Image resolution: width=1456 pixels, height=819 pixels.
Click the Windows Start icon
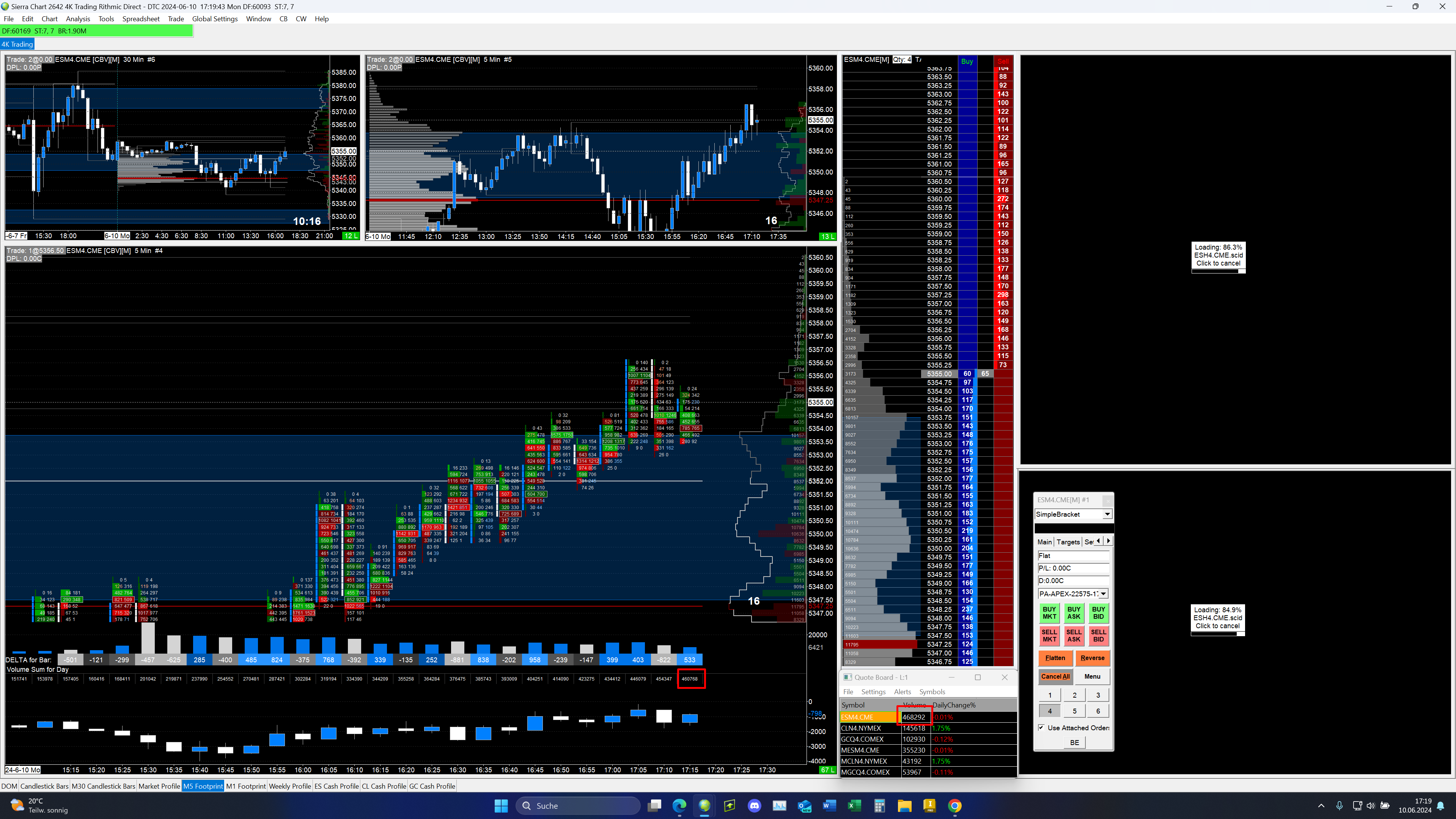501,805
